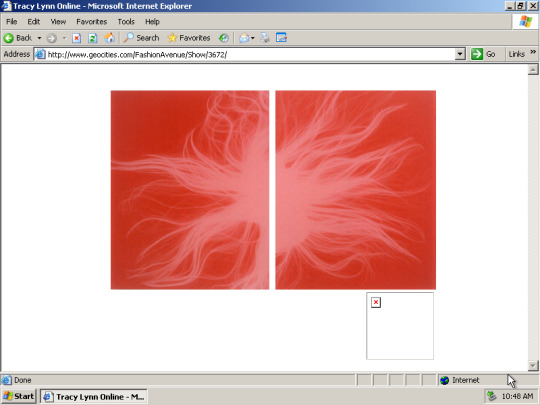Close the Internet Explorer window

[x=532, y=6]
